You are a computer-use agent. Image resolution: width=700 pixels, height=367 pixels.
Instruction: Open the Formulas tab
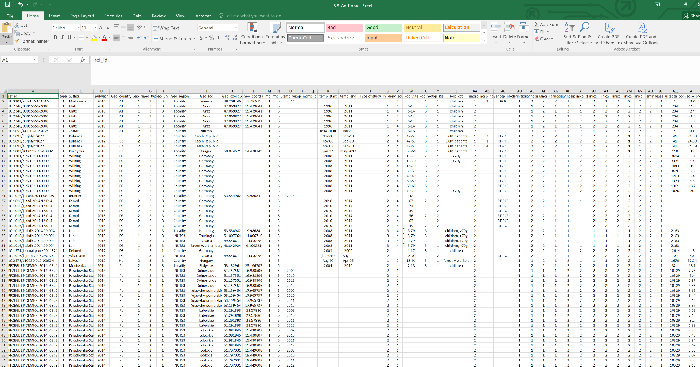pyautogui.click(x=113, y=16)
